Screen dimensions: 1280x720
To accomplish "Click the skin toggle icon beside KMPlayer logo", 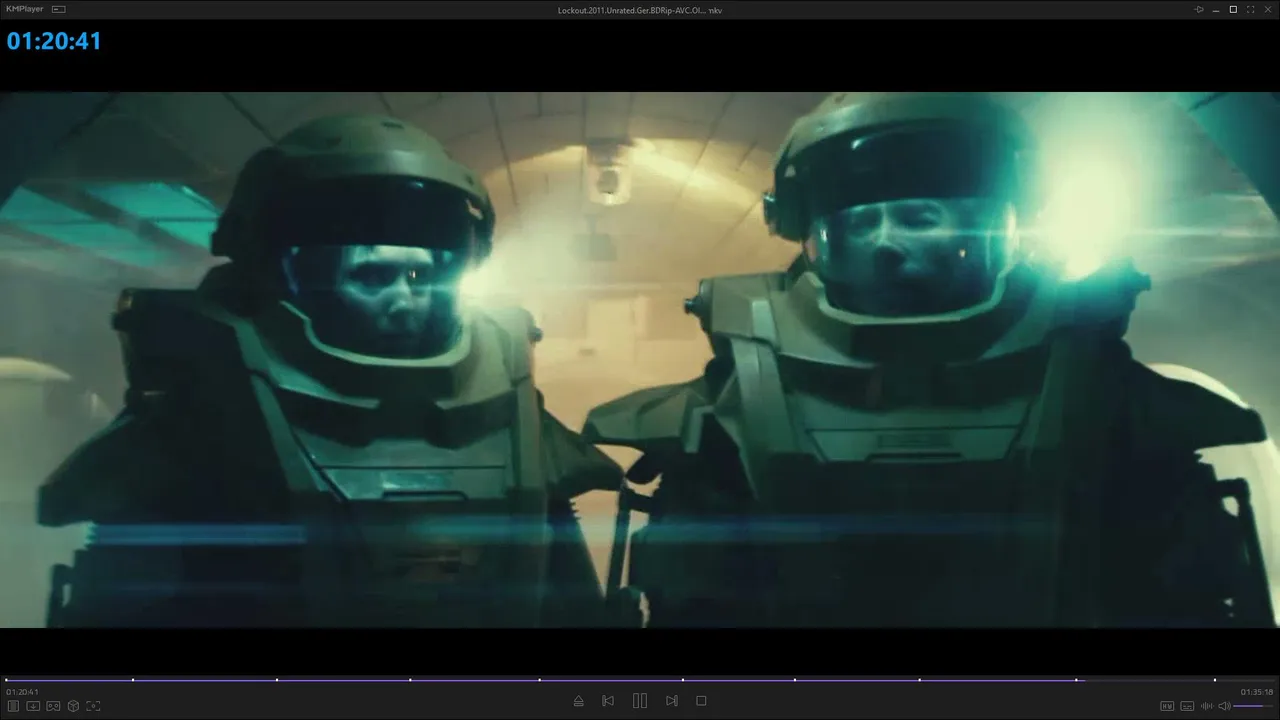I will click(59, 9).
